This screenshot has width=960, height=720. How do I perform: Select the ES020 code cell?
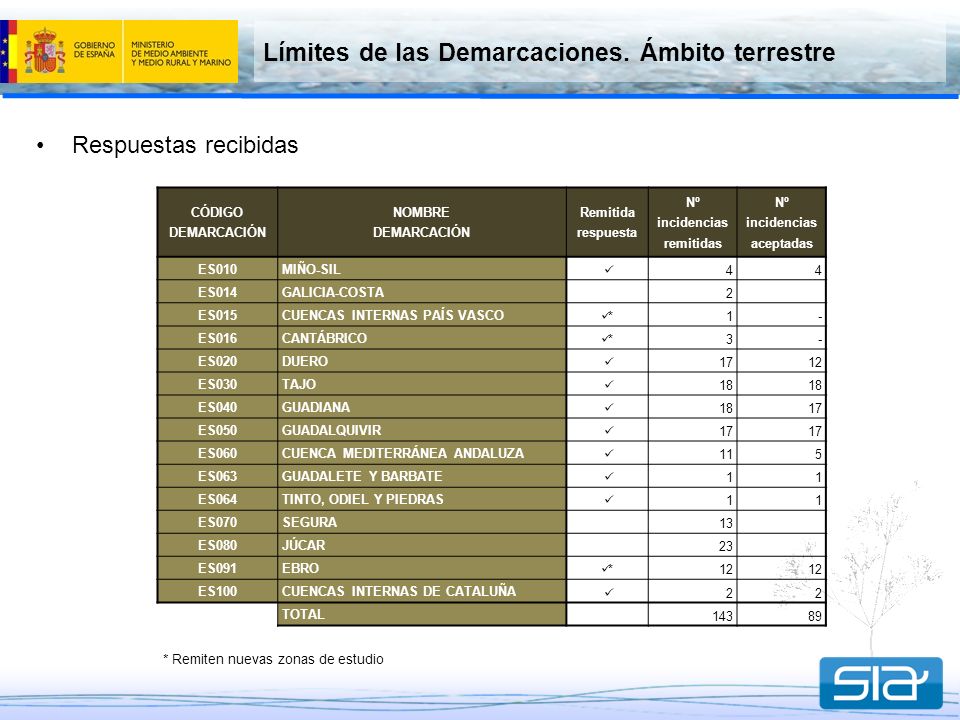217,361
